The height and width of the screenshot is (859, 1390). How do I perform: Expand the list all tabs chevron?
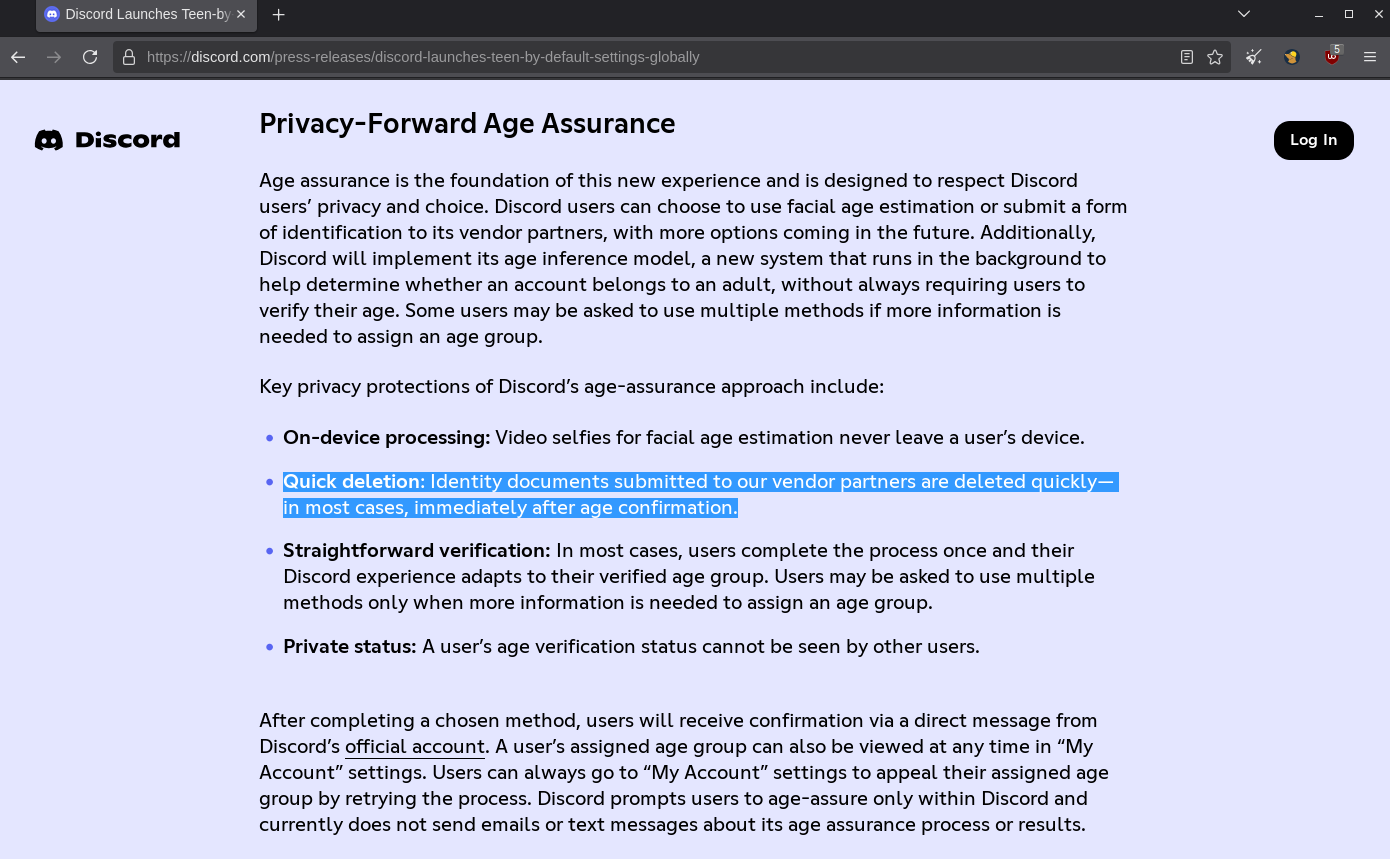(1244, 14)
